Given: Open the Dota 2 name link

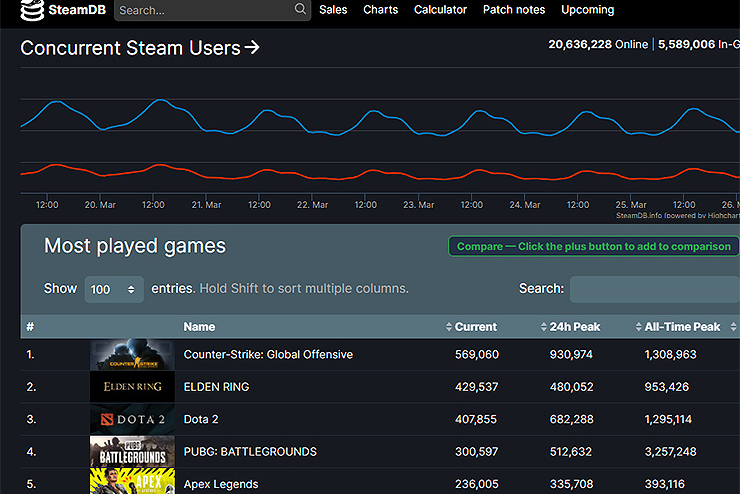Looking at the screenshot, I should (201, 419).
